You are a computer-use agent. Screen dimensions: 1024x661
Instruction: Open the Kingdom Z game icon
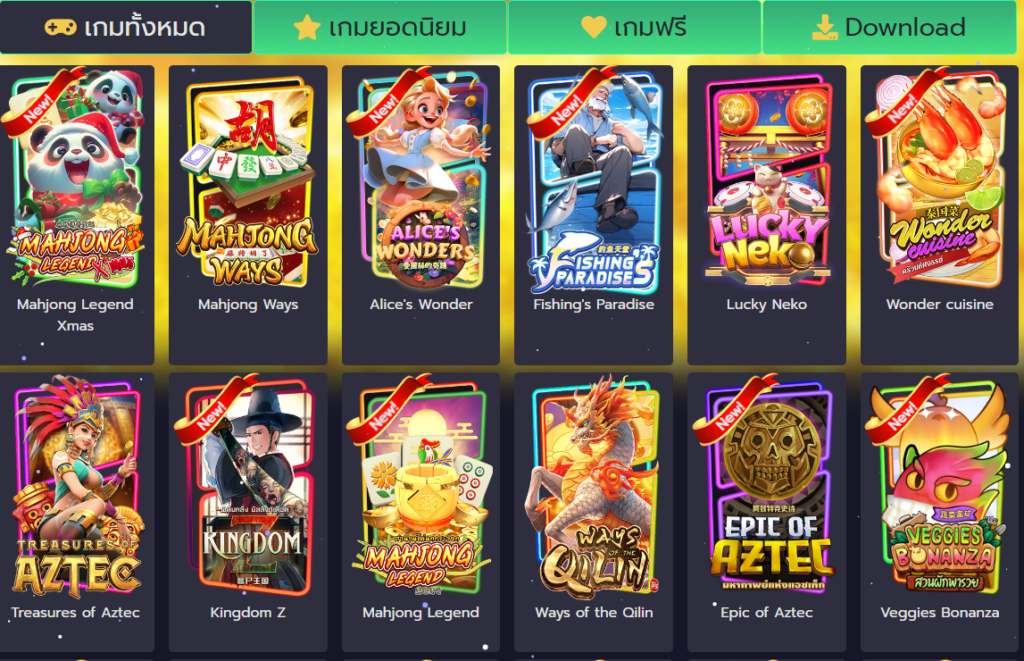coord(248,488)
